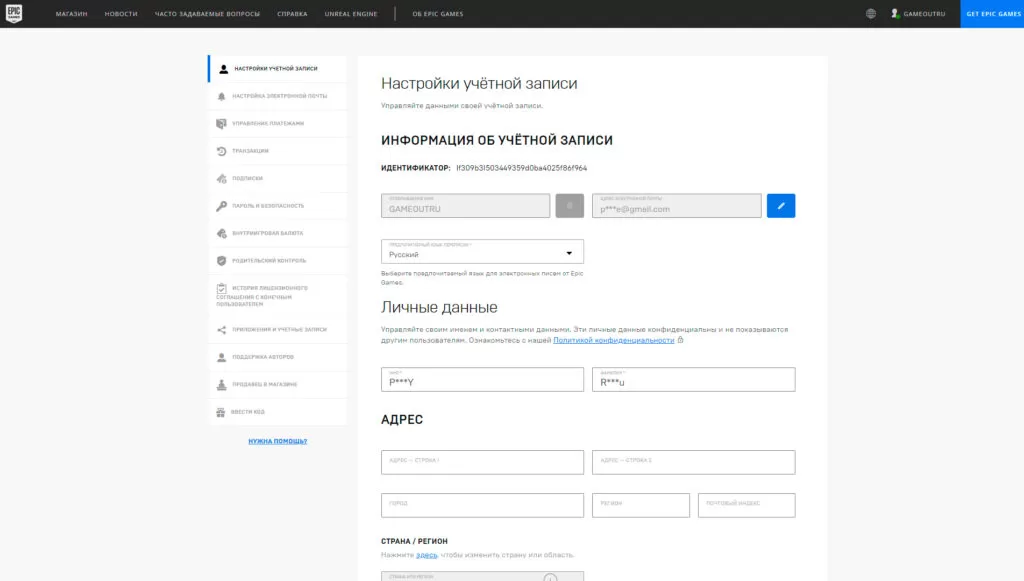Image resolution: width=1024 pixels, height=581 pixels.
Task: Click the shield icon for parental controls
Action: pos(223,261)
